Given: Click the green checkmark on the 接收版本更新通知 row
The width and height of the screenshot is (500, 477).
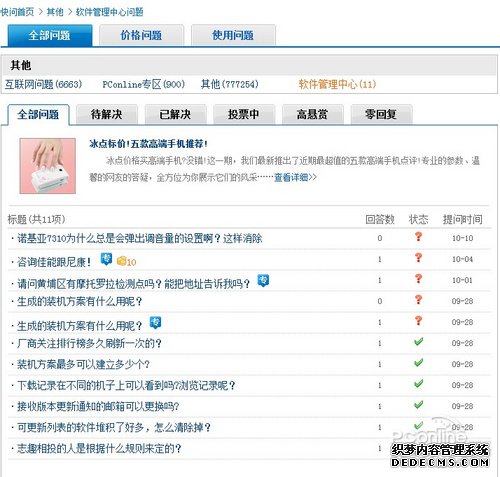Looking at the screenshot, I should [x=418, y=405].
